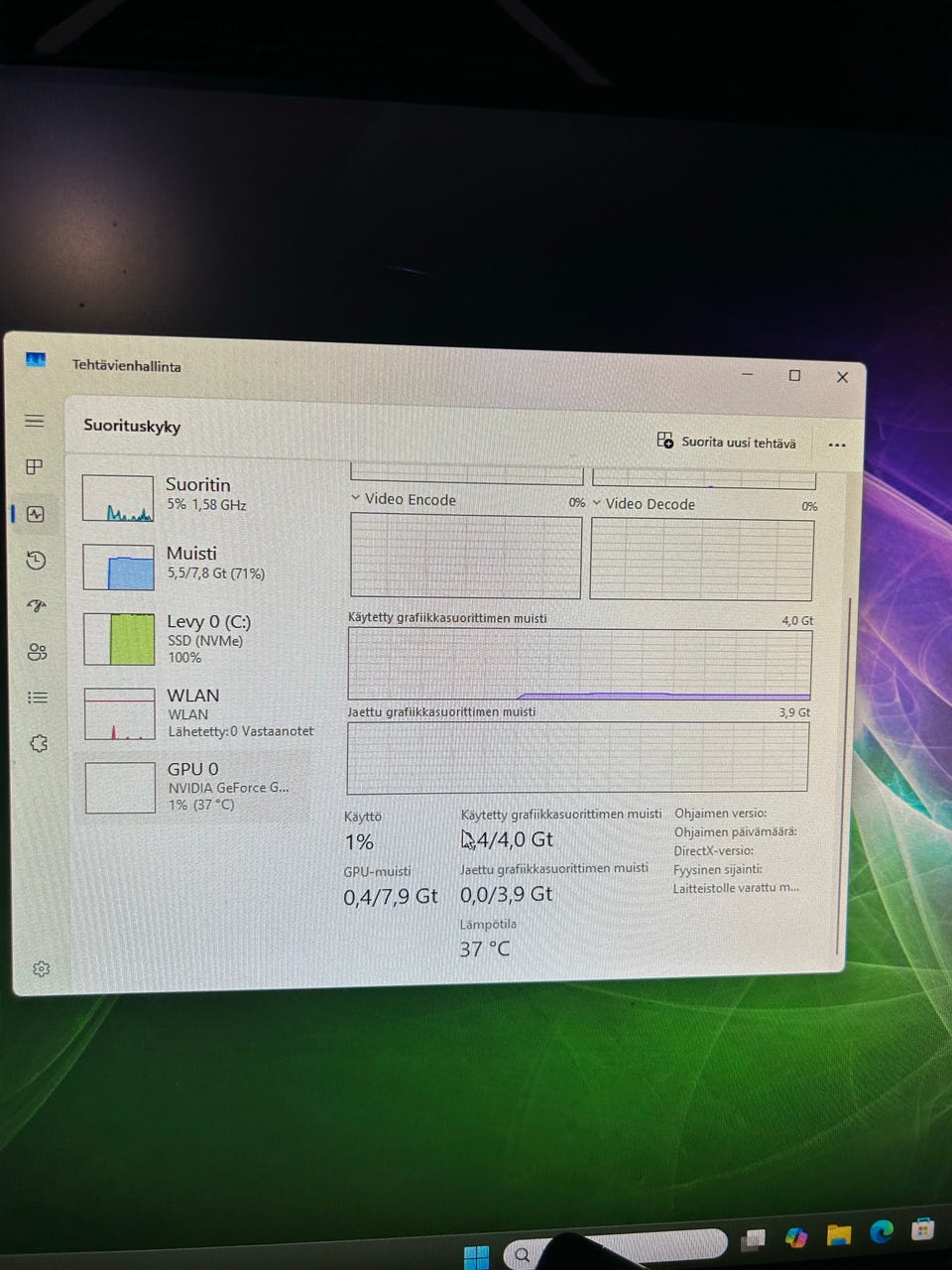
Task: Click the Muisti mini graph thumbnail
Action: pyautogui.click(x=119, y=567)
